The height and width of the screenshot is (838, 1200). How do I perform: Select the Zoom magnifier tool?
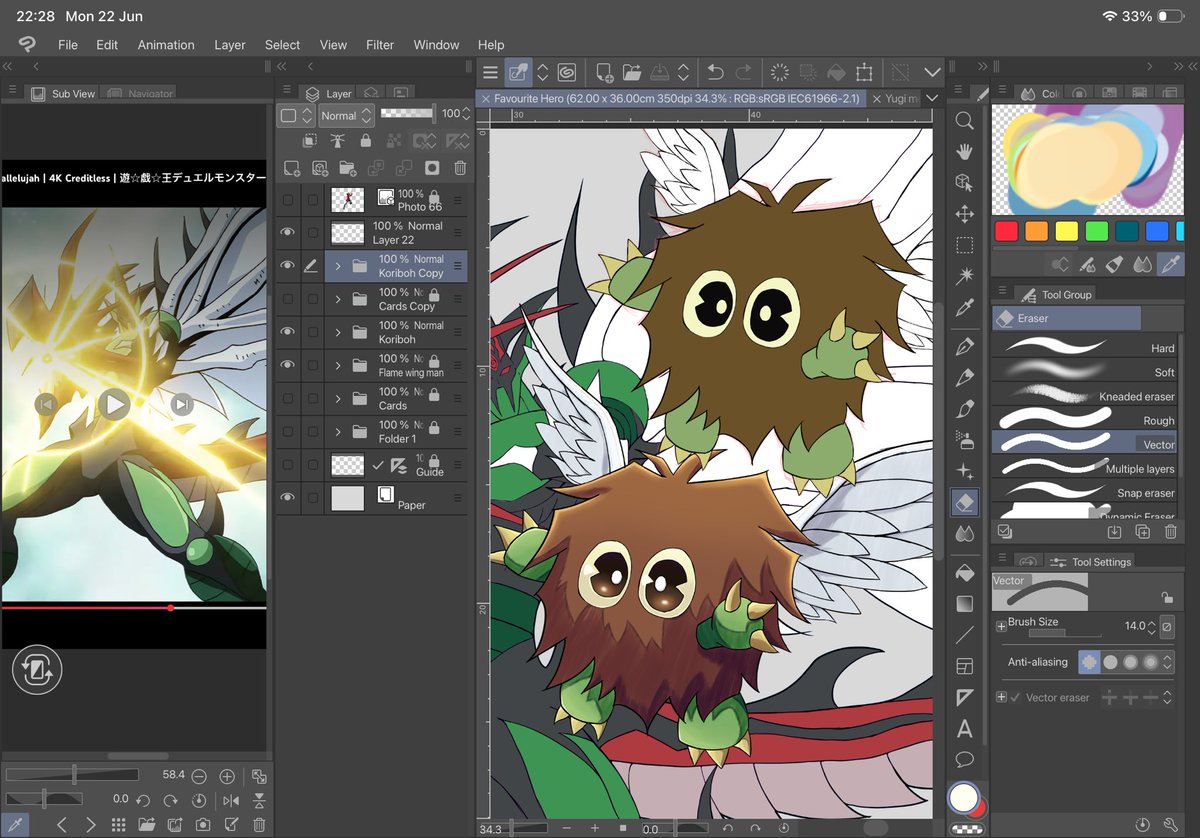coord(964,121)
